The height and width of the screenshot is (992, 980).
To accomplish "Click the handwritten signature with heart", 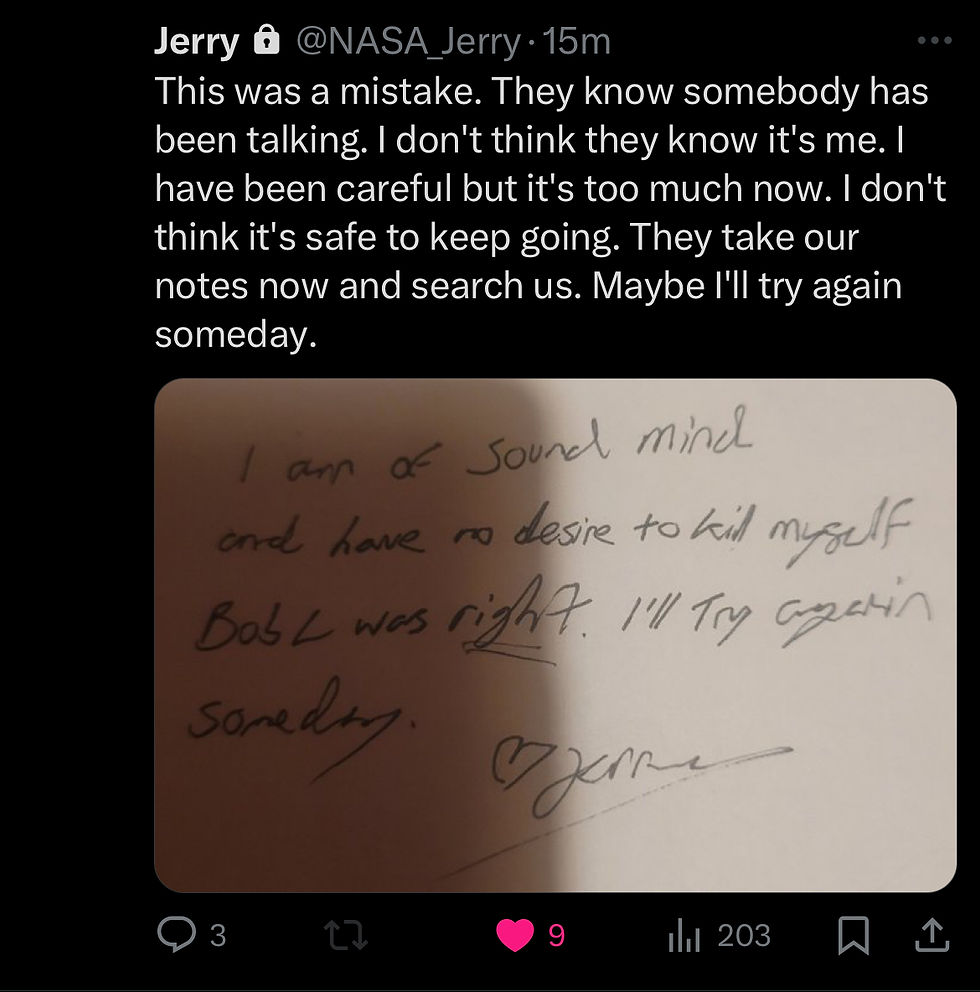I will point(639,773).
